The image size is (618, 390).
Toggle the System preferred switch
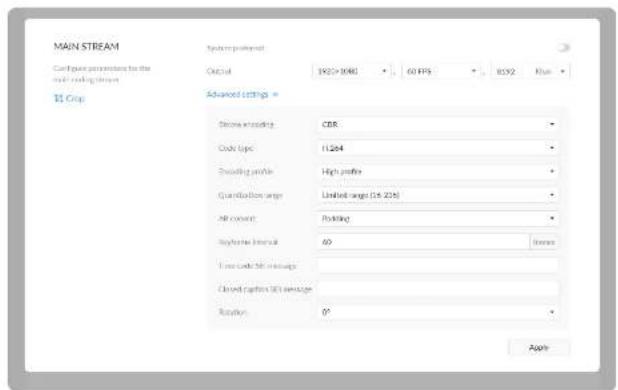coord(564,48)
